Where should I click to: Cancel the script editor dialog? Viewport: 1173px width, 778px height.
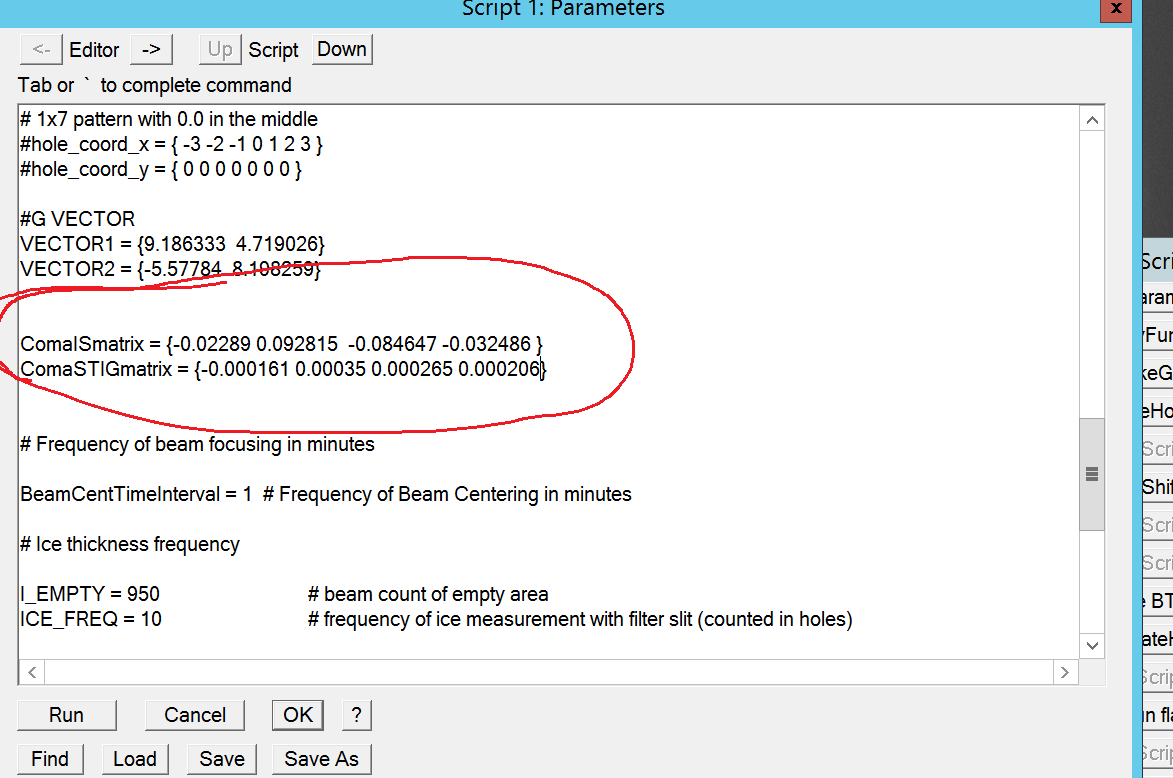coord(195,715)
